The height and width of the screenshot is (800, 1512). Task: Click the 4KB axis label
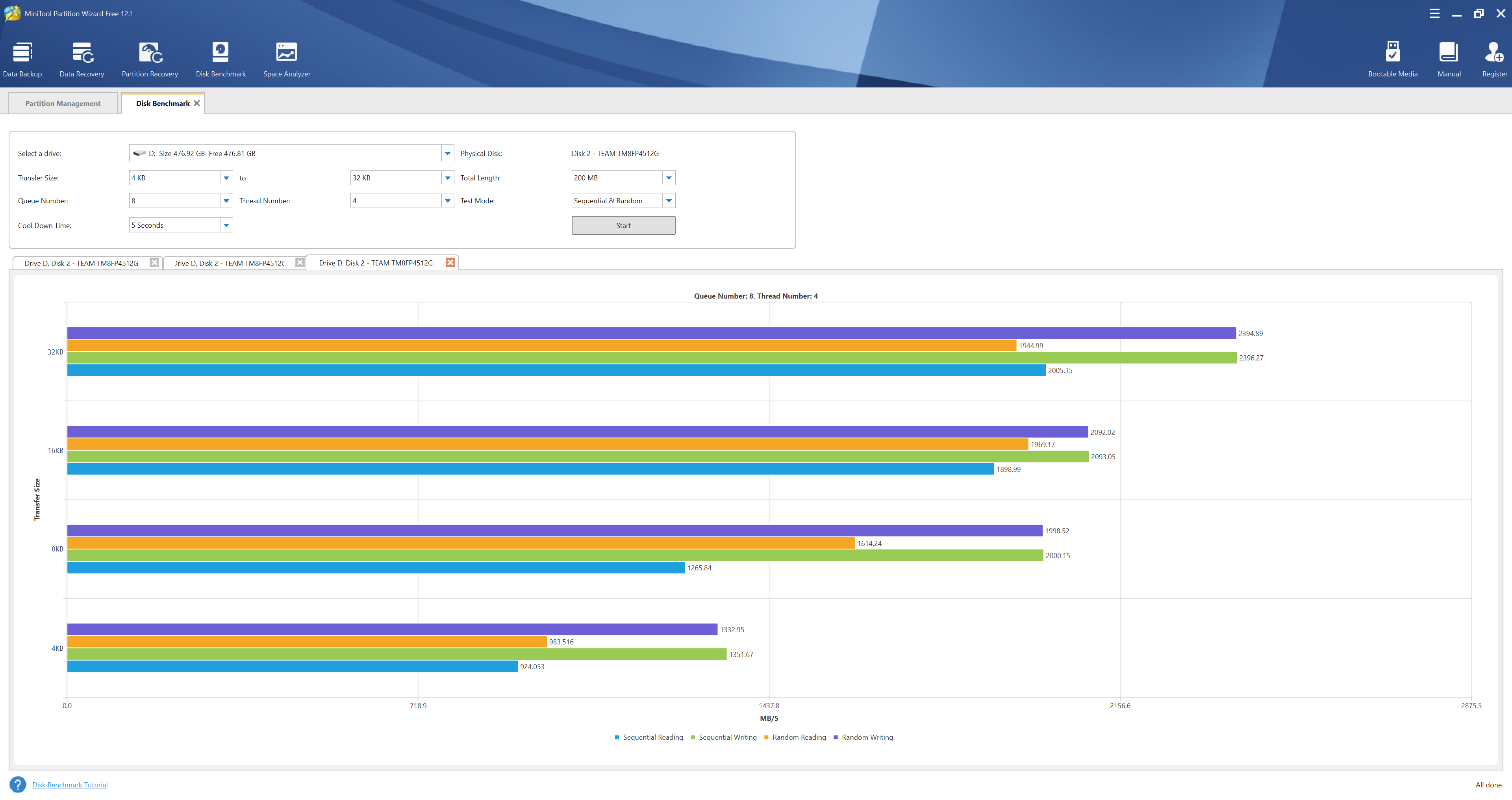[x=57, y=648]
